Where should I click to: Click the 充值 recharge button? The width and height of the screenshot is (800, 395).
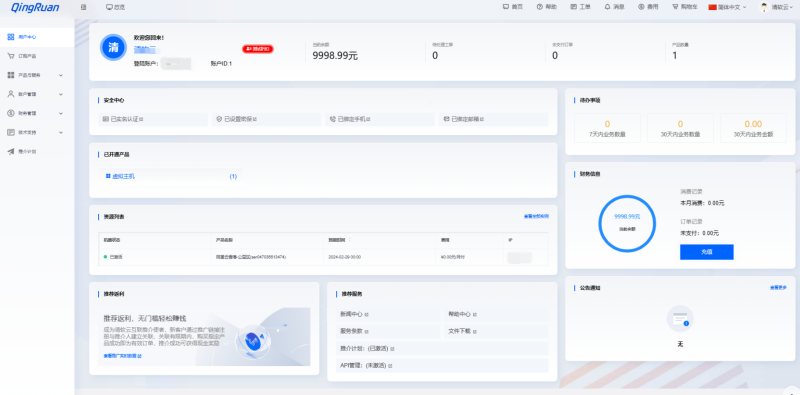click(707, 252)
